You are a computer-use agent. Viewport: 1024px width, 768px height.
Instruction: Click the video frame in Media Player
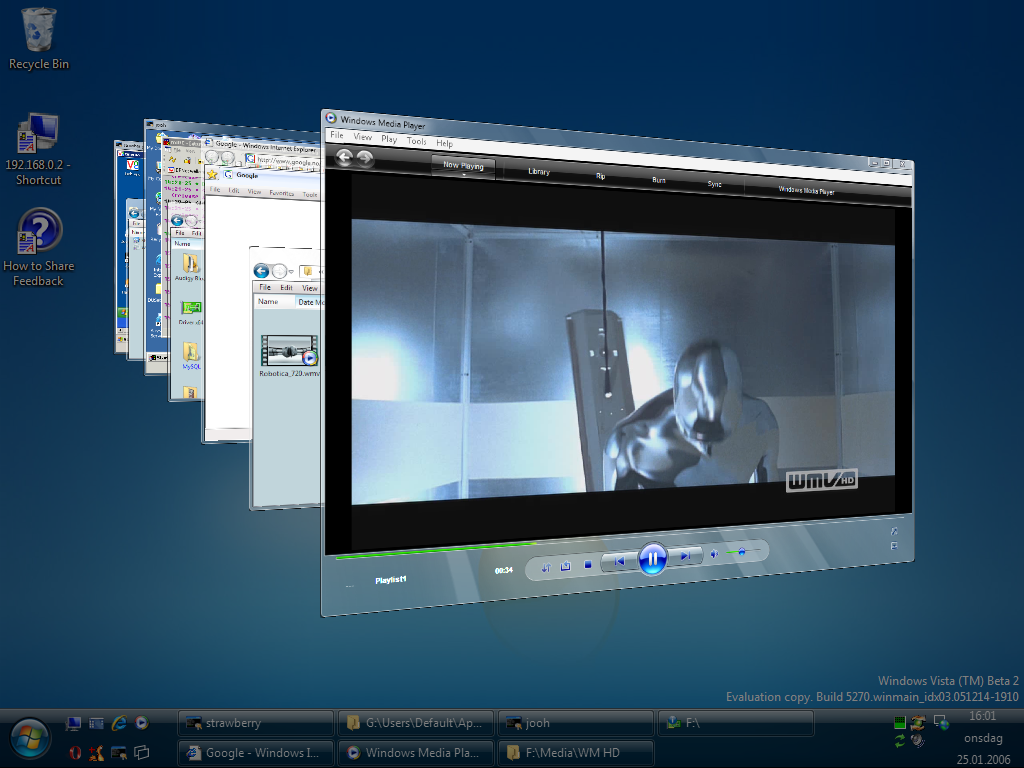(622, 362)
